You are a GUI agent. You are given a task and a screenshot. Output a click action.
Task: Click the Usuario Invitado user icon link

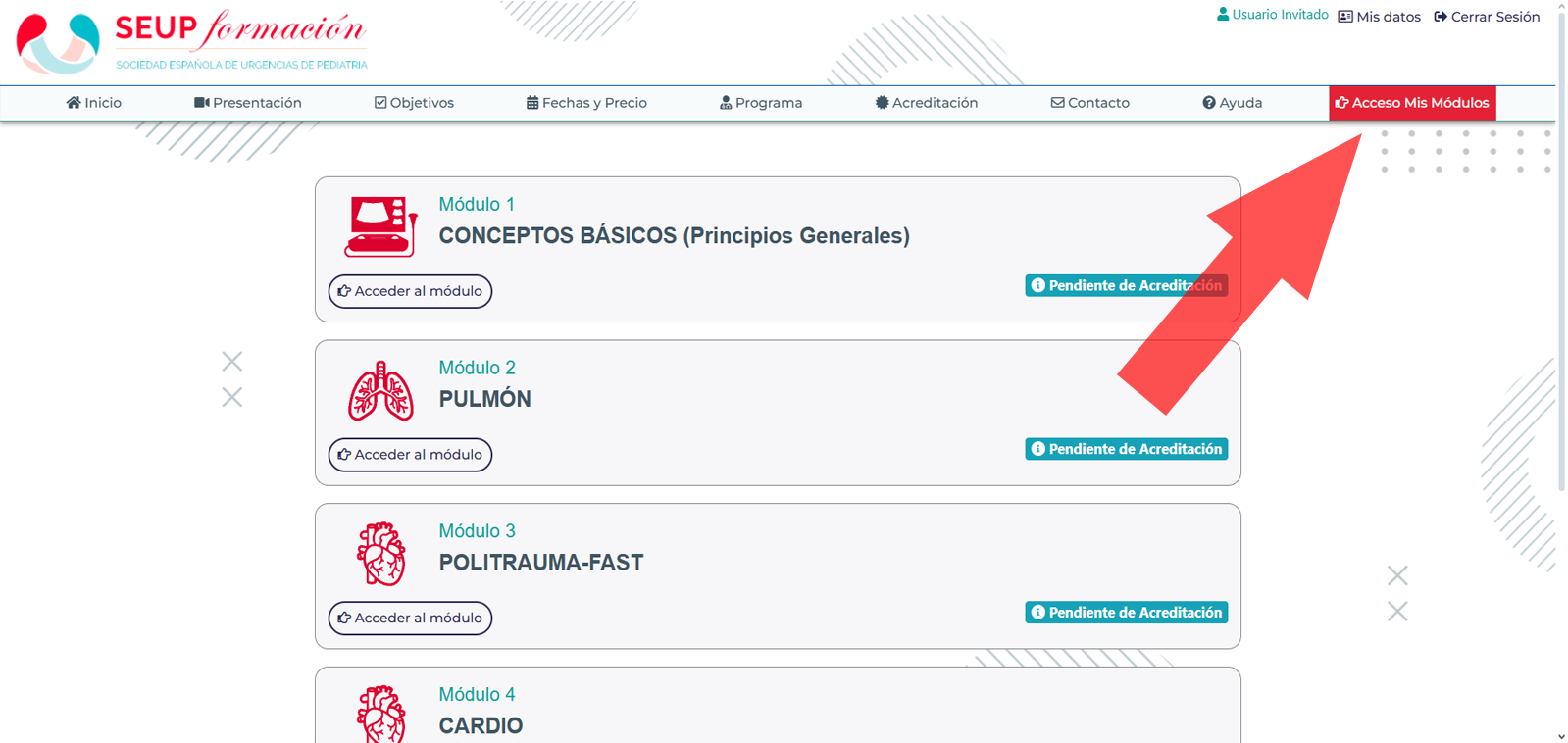(x=1272, y=15)
